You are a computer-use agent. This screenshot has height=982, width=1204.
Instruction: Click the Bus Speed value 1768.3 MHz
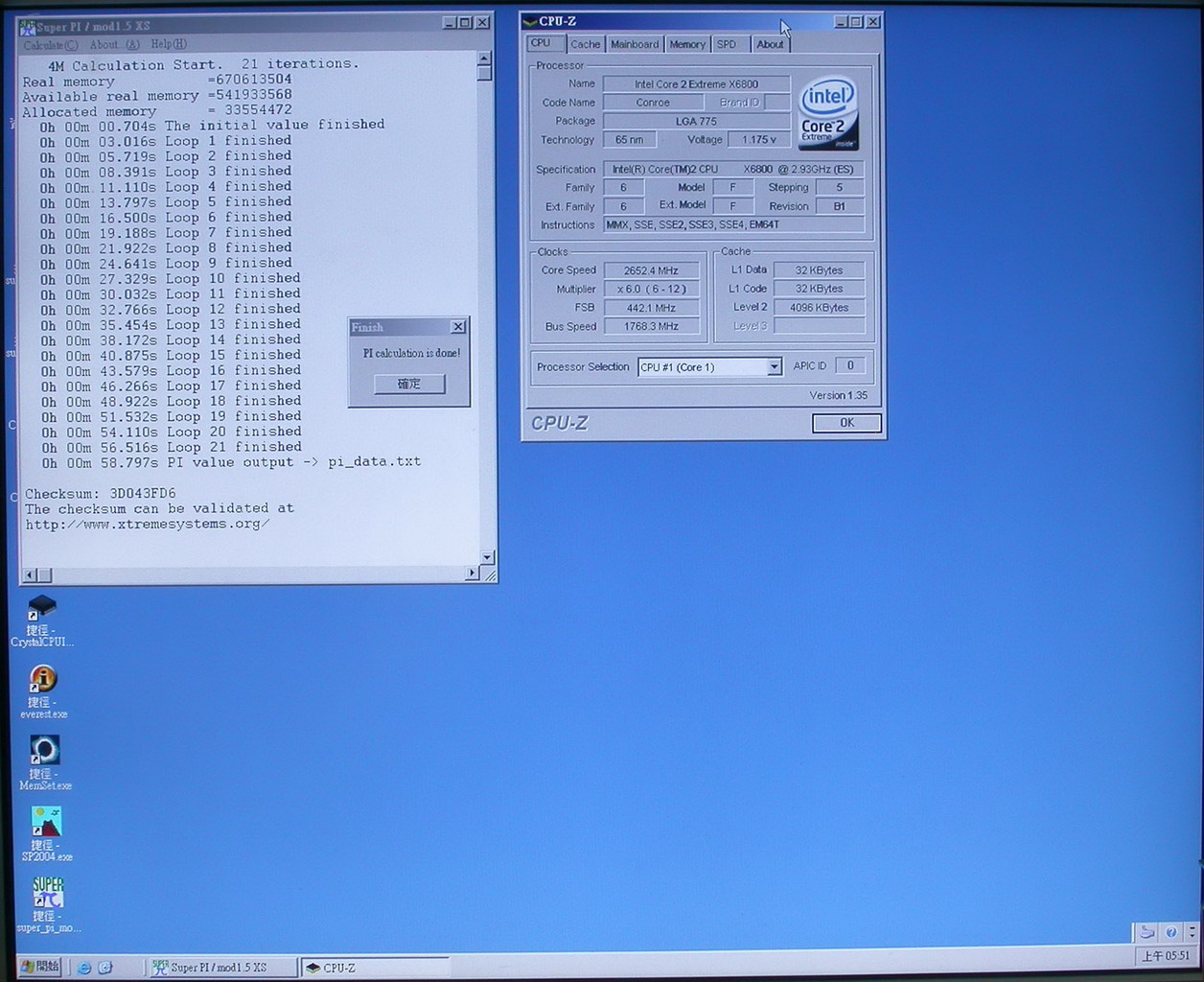pos(651,326)
